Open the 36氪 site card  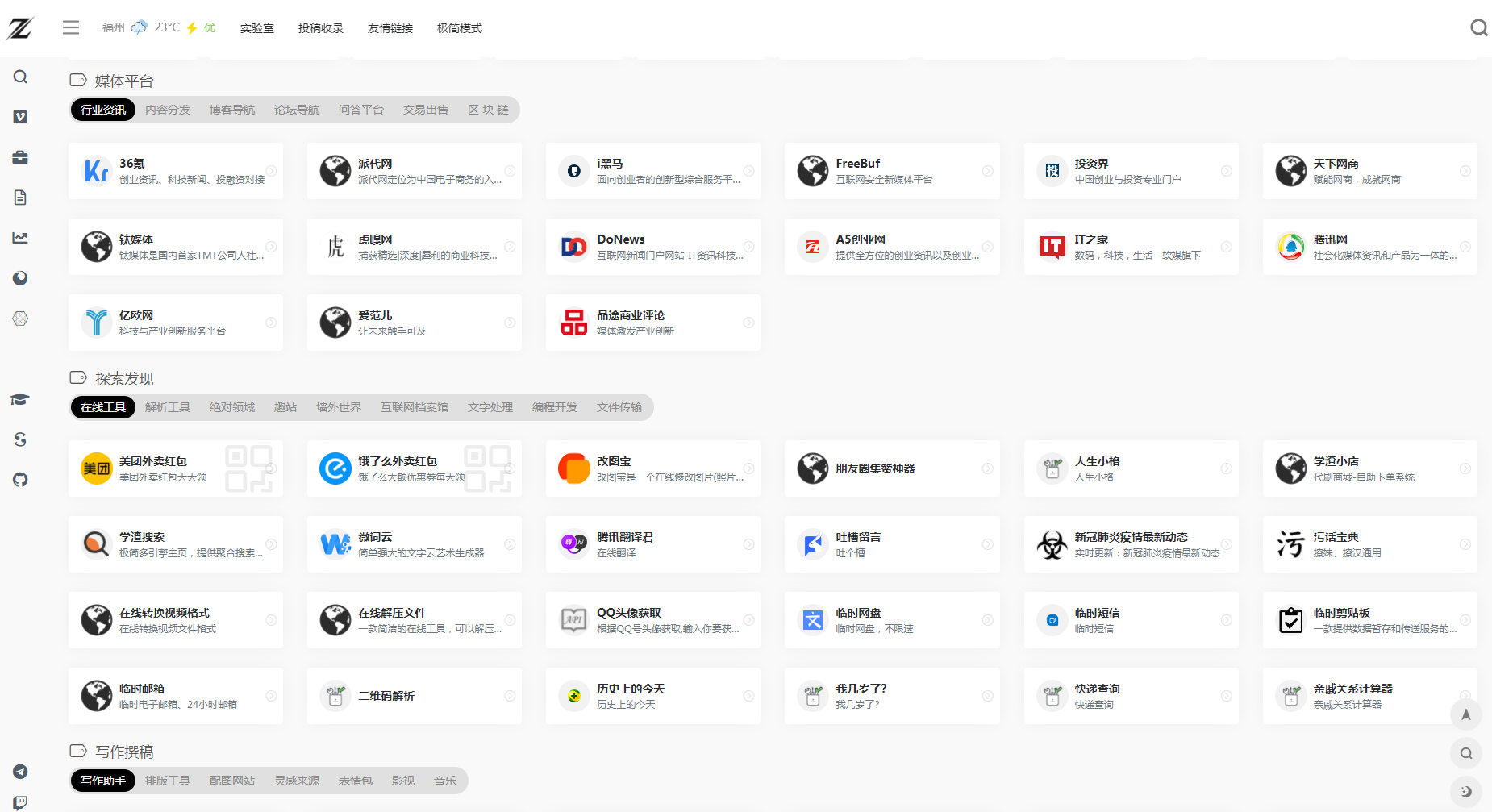pyautogui.click(x=176, y=171)
